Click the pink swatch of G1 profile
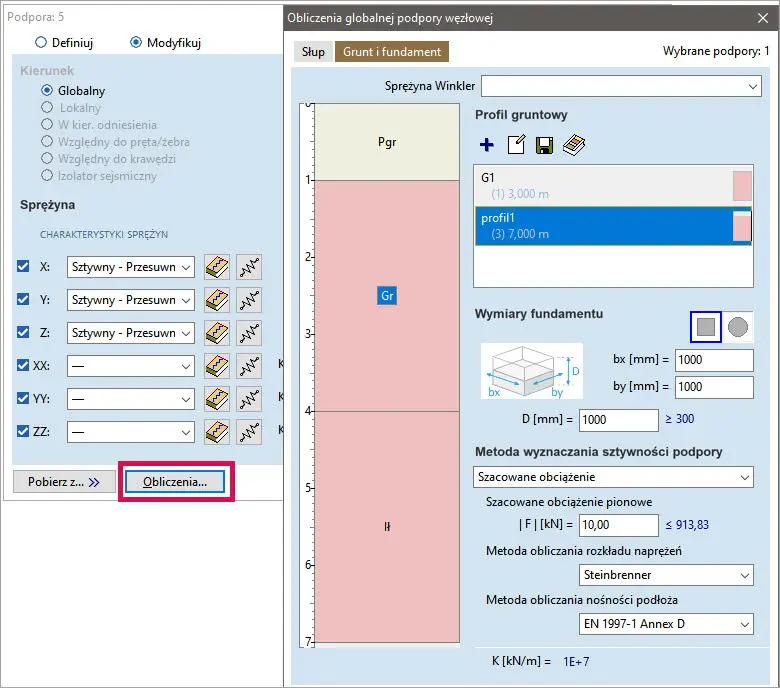The height and width of the screenshot is (688, 780). point(741,185)
